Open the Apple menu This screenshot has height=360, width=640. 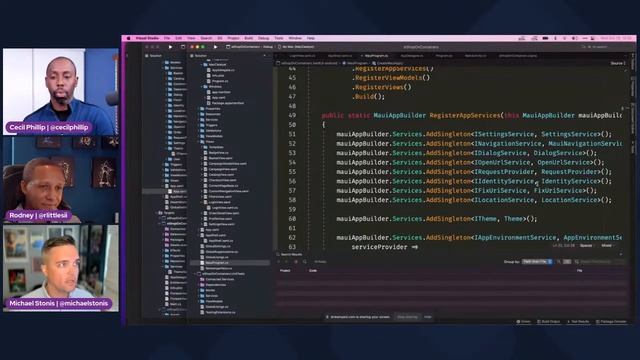[x=129, y=38]
